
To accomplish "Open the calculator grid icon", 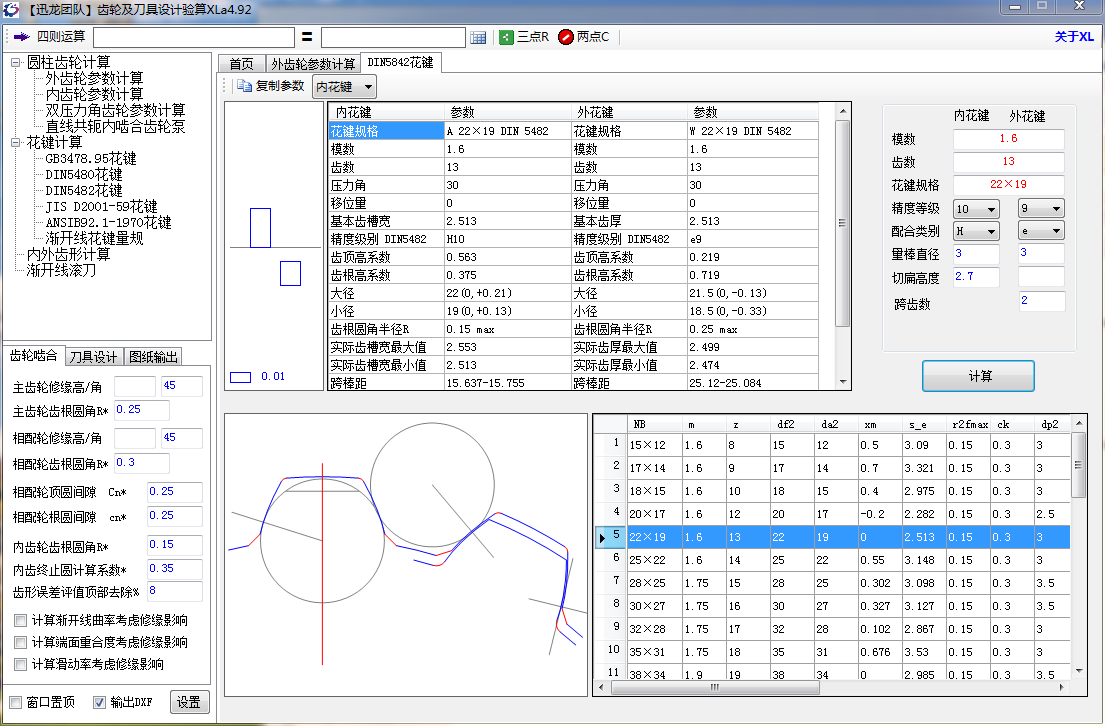I will [x=479, y=37].
